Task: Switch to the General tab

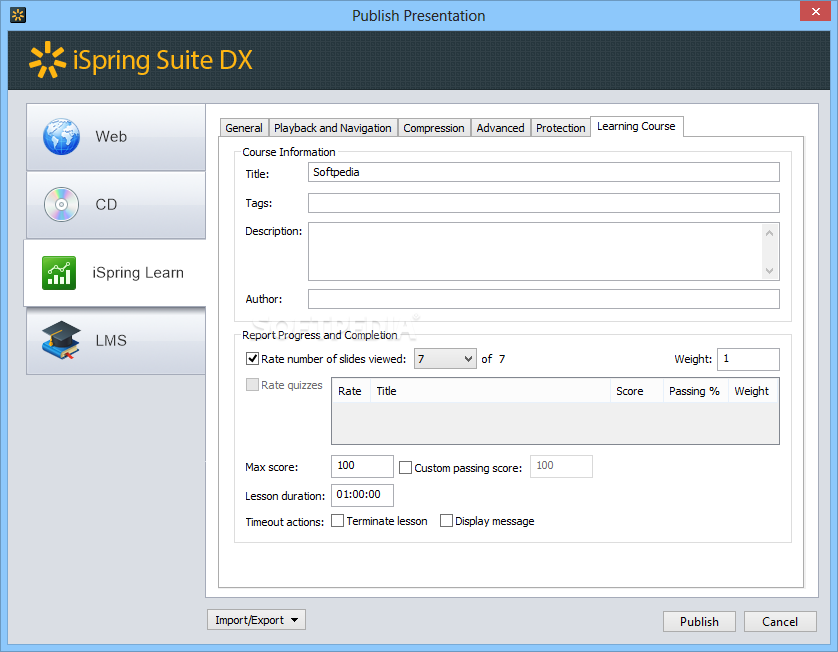Action: coord(244,128)
